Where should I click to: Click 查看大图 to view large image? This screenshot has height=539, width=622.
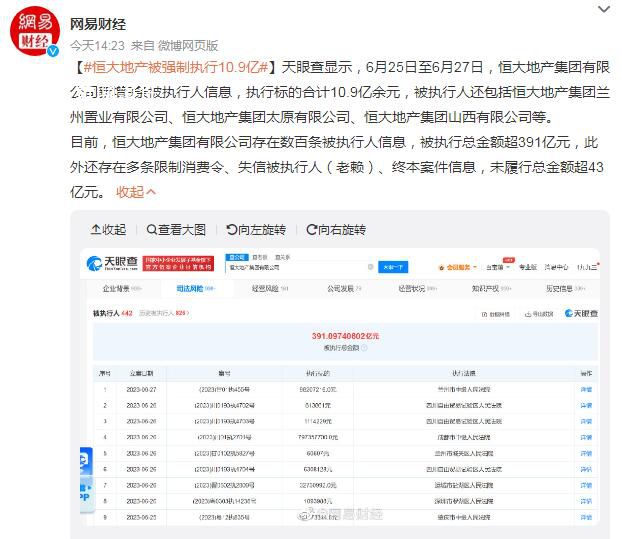pyautogui.click(x=176, y=230)
